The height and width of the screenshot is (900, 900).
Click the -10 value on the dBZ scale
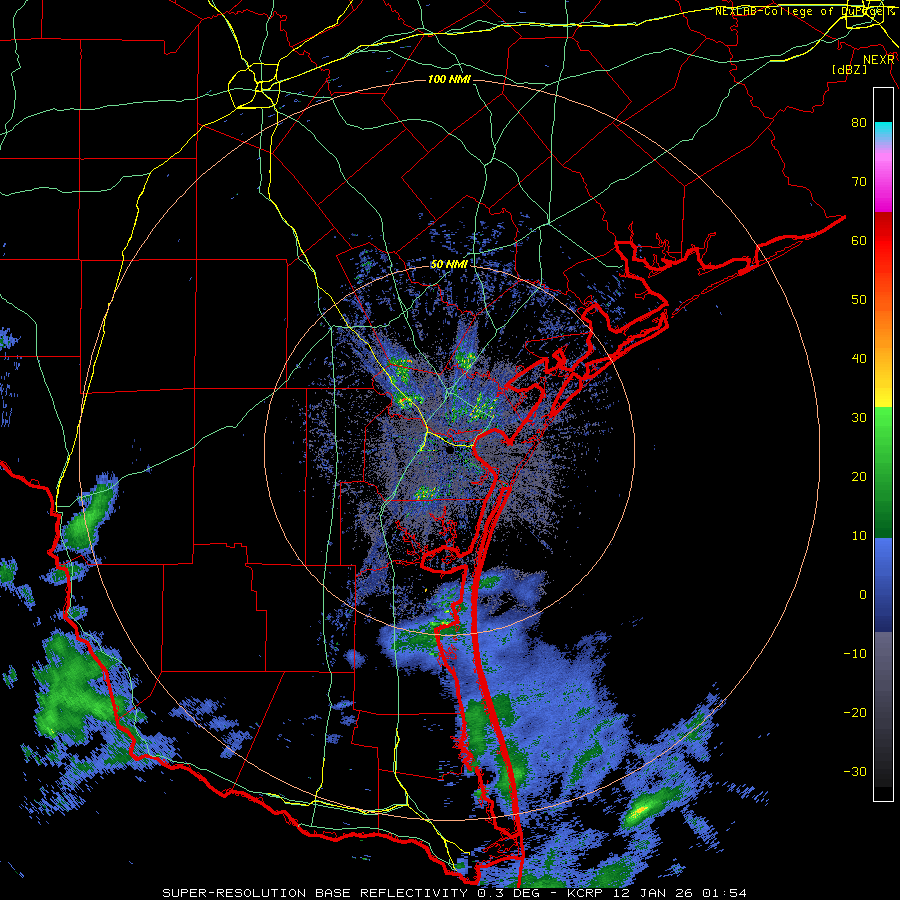pyautogui.click(x=855, y=654)
